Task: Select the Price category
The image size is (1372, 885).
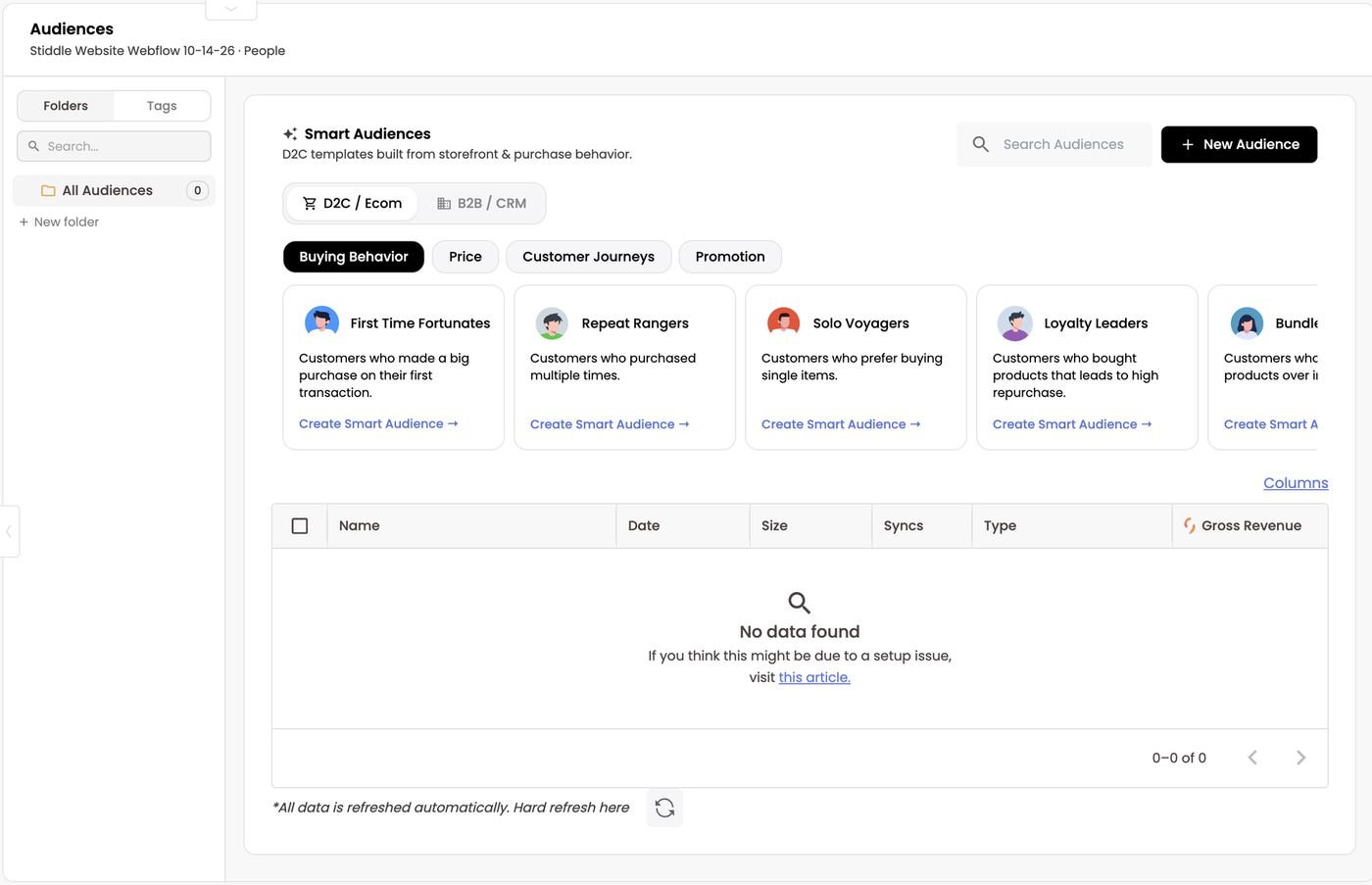Action: pos(465,257)
